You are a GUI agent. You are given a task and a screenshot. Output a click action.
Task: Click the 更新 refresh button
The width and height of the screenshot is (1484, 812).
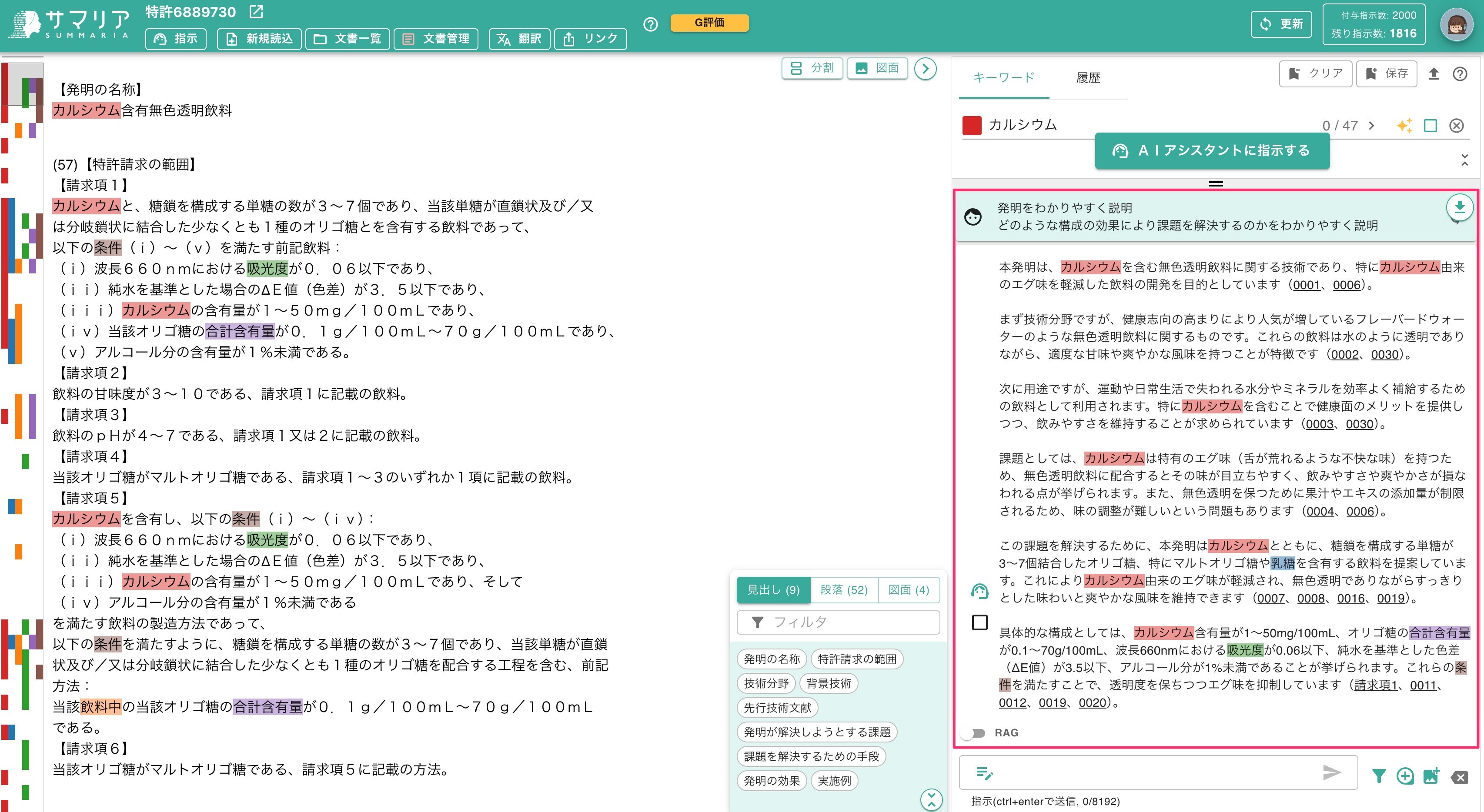click(x=1281, y=23)
